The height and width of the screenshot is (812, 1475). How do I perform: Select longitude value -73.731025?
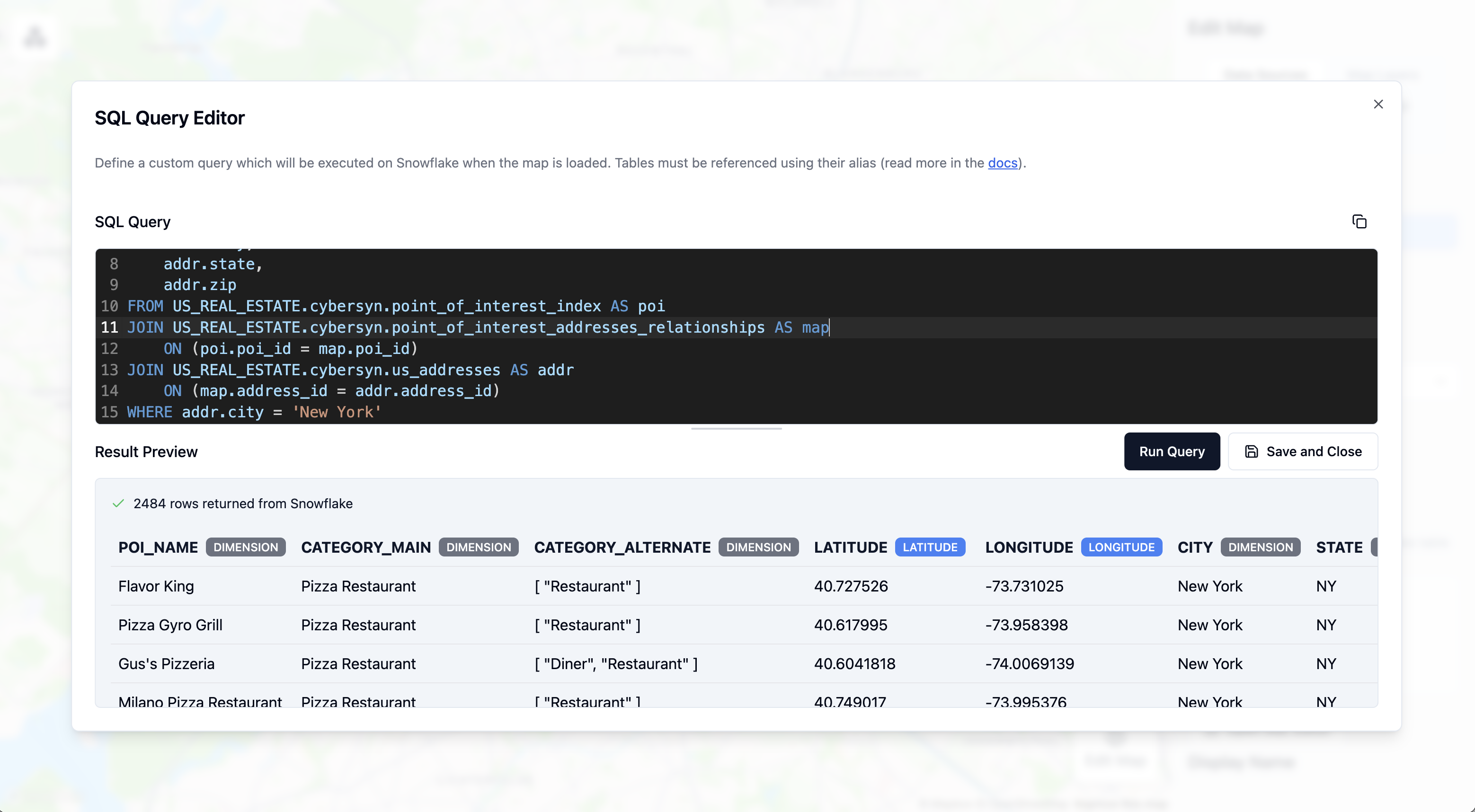1024,586
